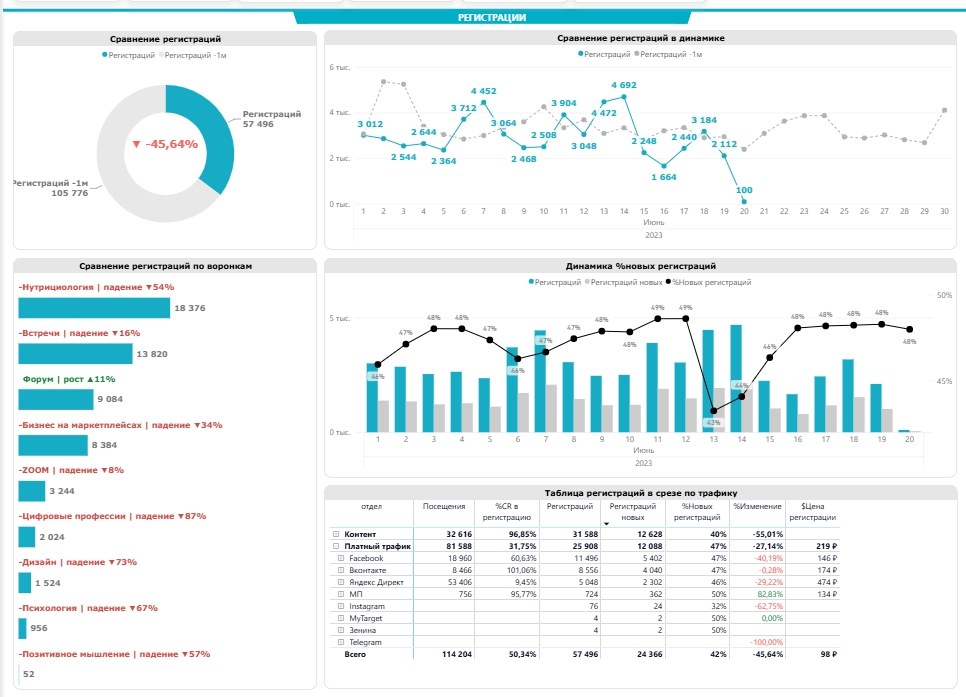Click the '114 204' total visits cell
This screenshot has height=697, width=966.
457,654
